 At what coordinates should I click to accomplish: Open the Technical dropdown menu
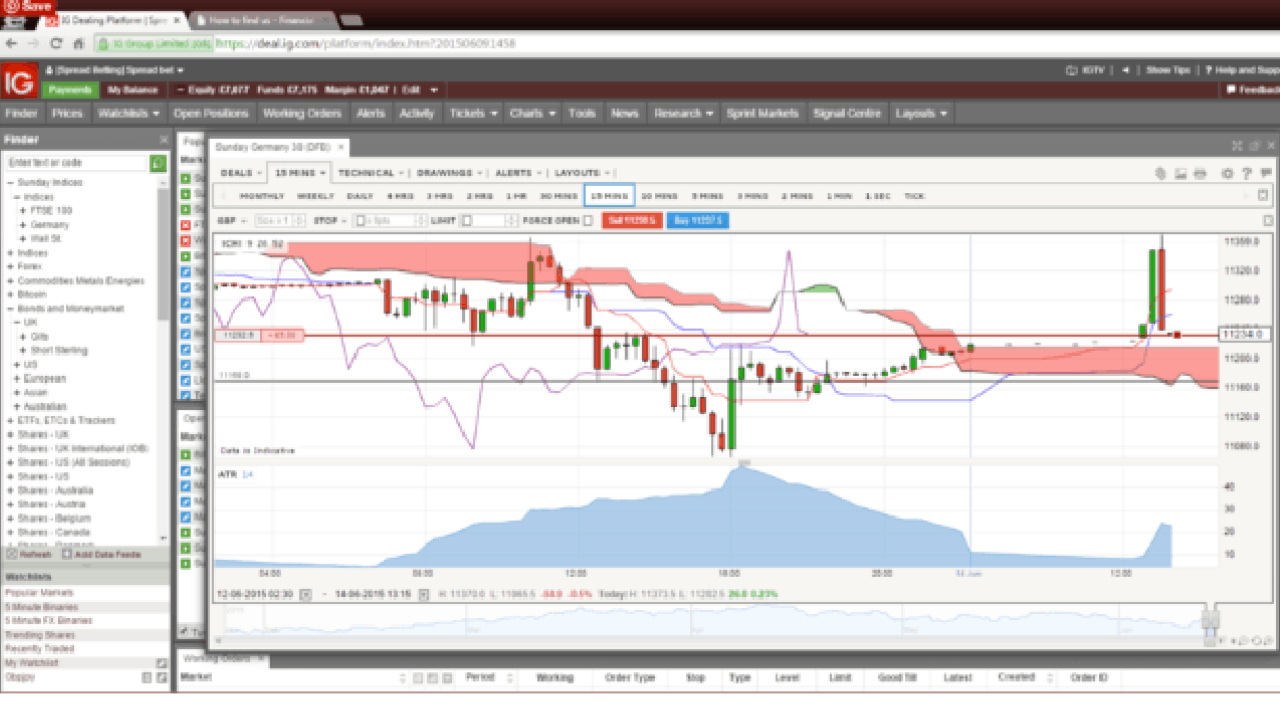pos(366,173)
